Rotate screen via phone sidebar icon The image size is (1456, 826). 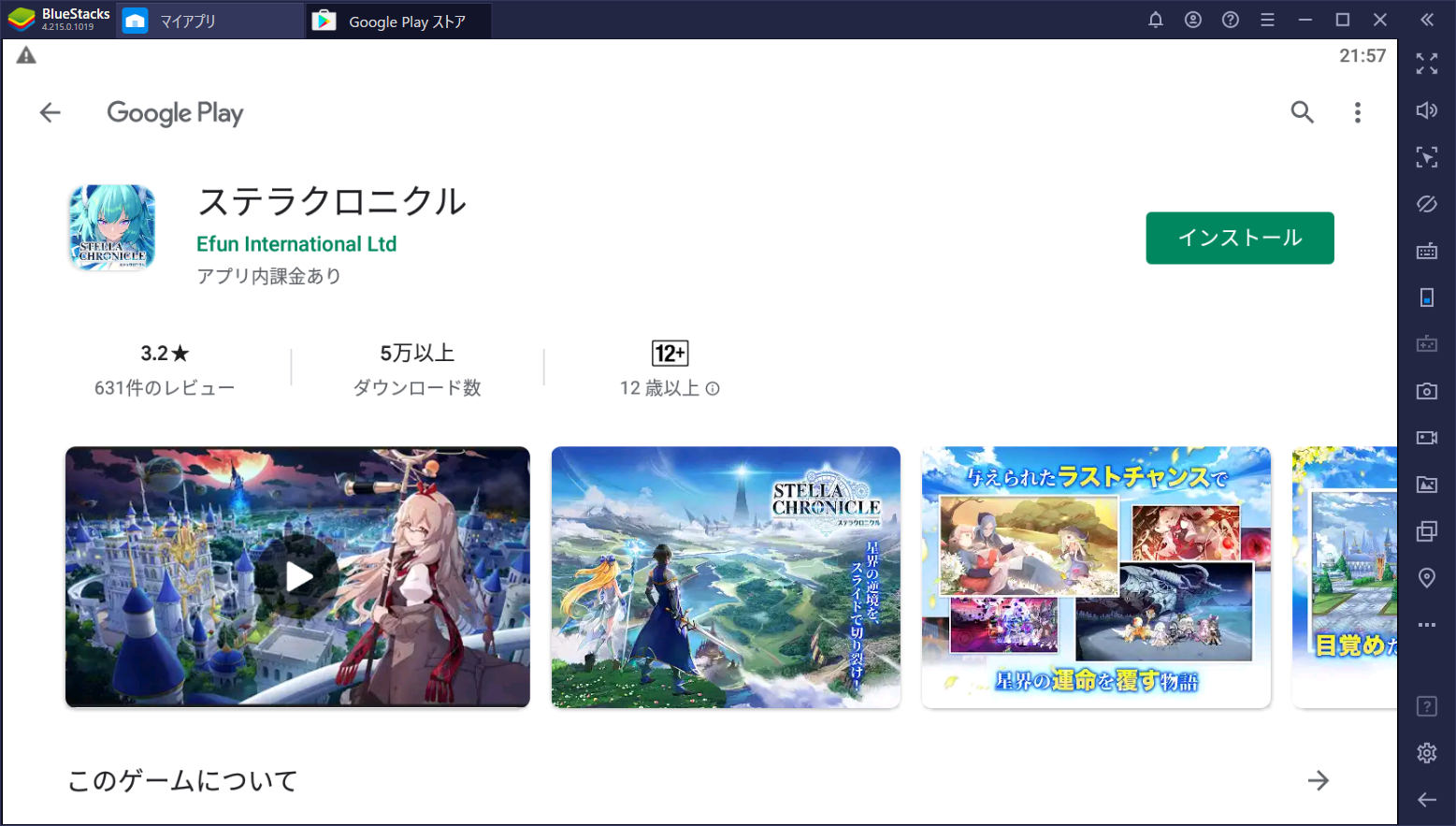pyautogui.click(x=1427, y=297)
